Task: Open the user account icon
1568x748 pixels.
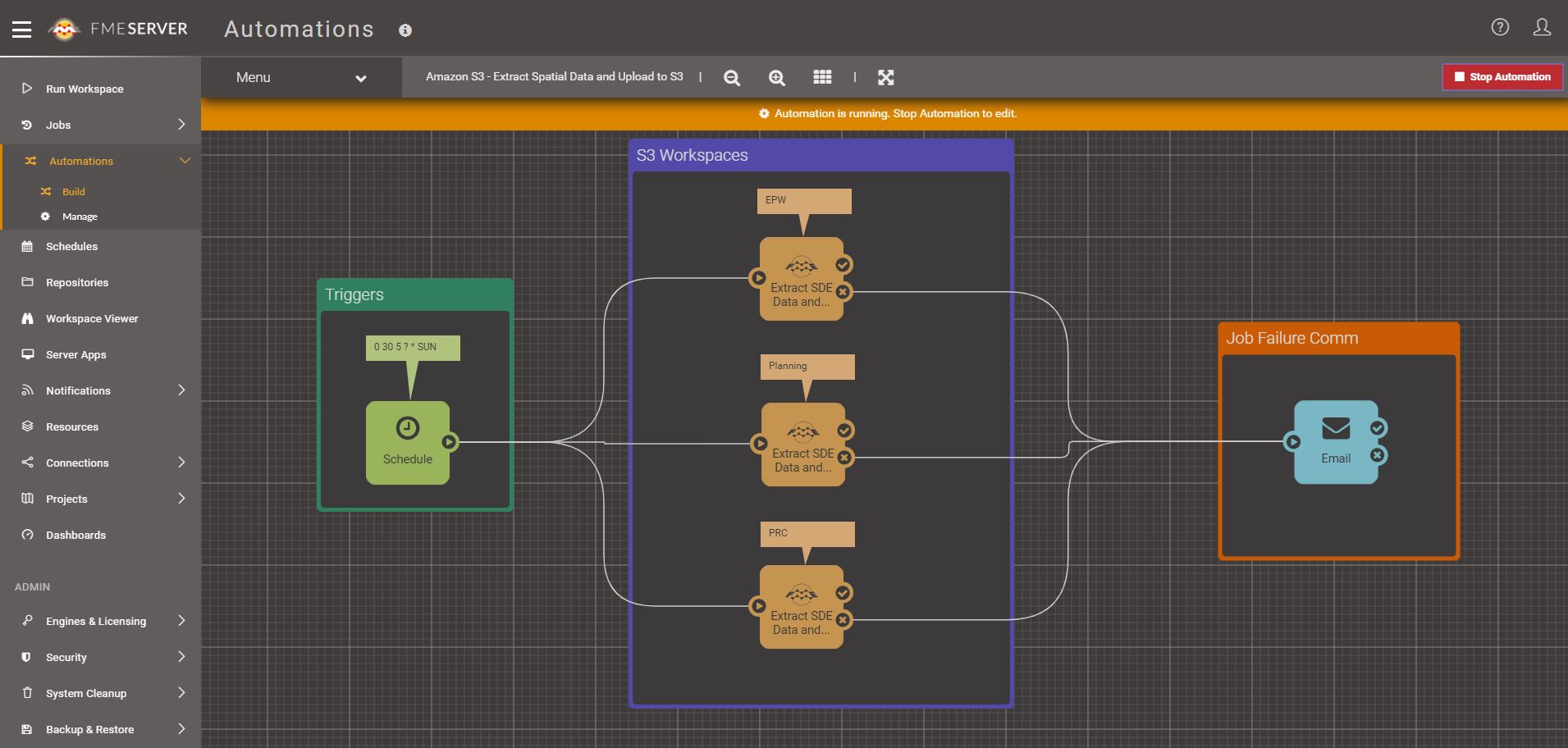Action: coord(1542,27)
